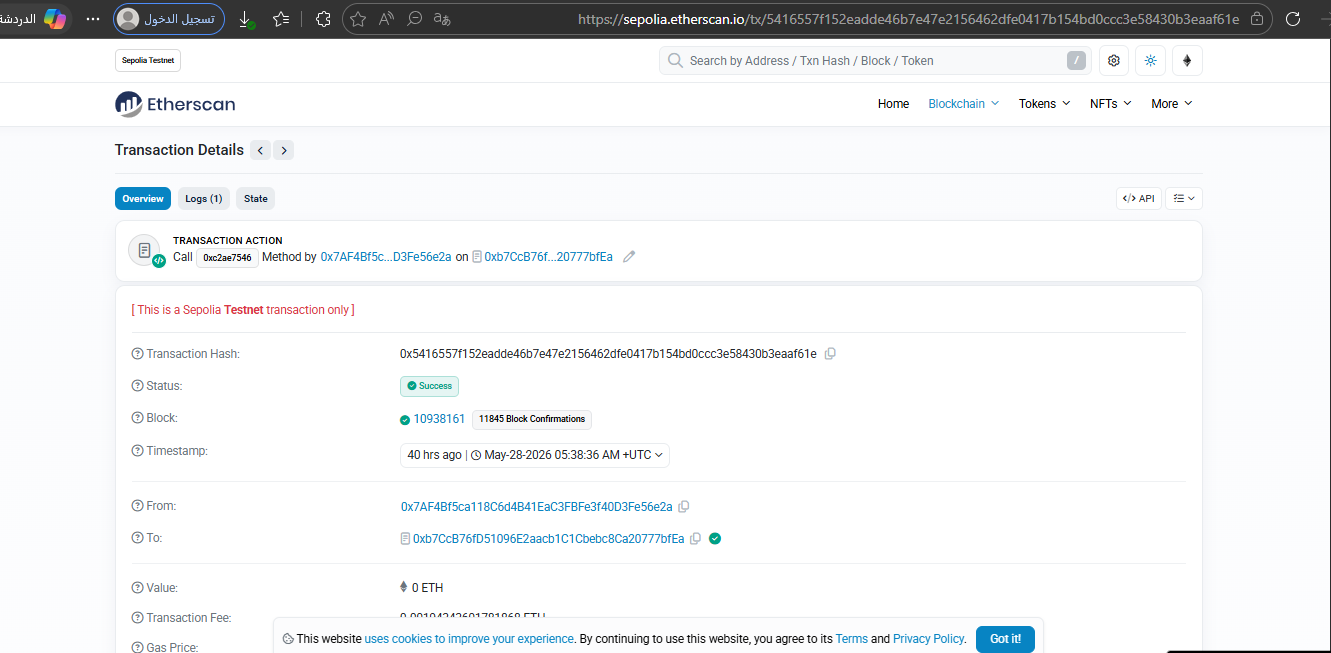
Task: Click the Got it! button
Action: [1005, 639]
